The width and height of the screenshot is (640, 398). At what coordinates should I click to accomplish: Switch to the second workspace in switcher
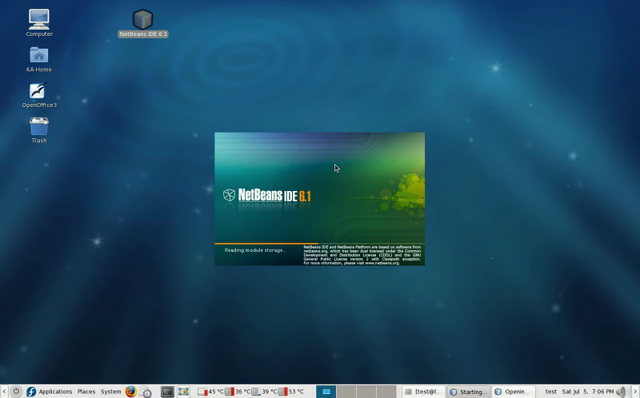pyautogui.click(x=346, y=391)
